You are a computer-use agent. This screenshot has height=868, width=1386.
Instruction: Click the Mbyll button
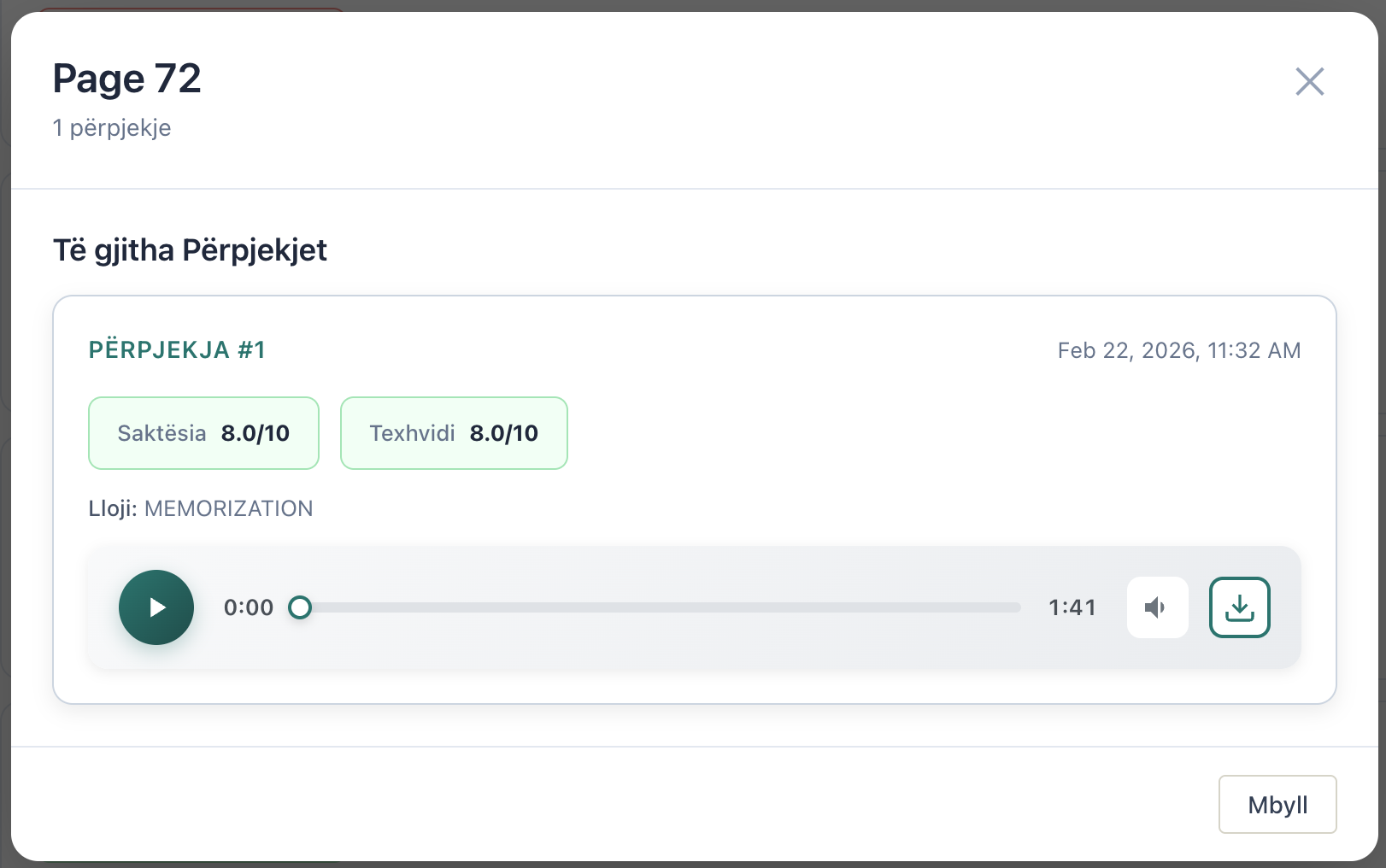tap(1277, 804)
